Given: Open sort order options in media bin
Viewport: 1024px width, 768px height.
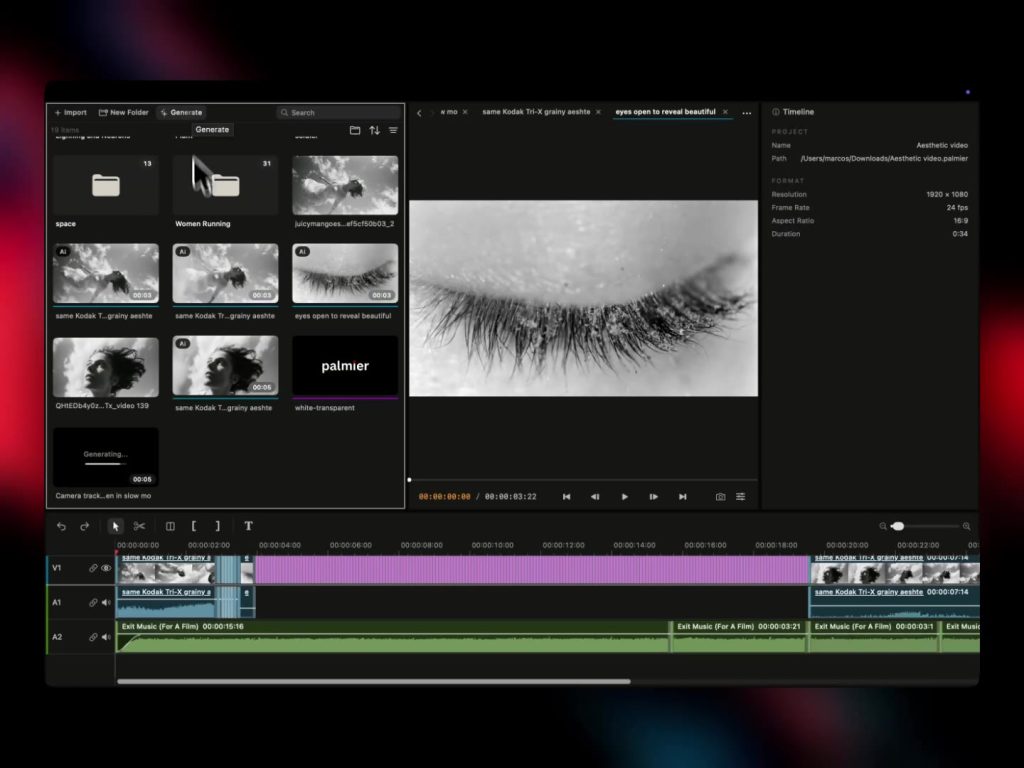Looking at the screenshot, I should click(x=374, y=130).
